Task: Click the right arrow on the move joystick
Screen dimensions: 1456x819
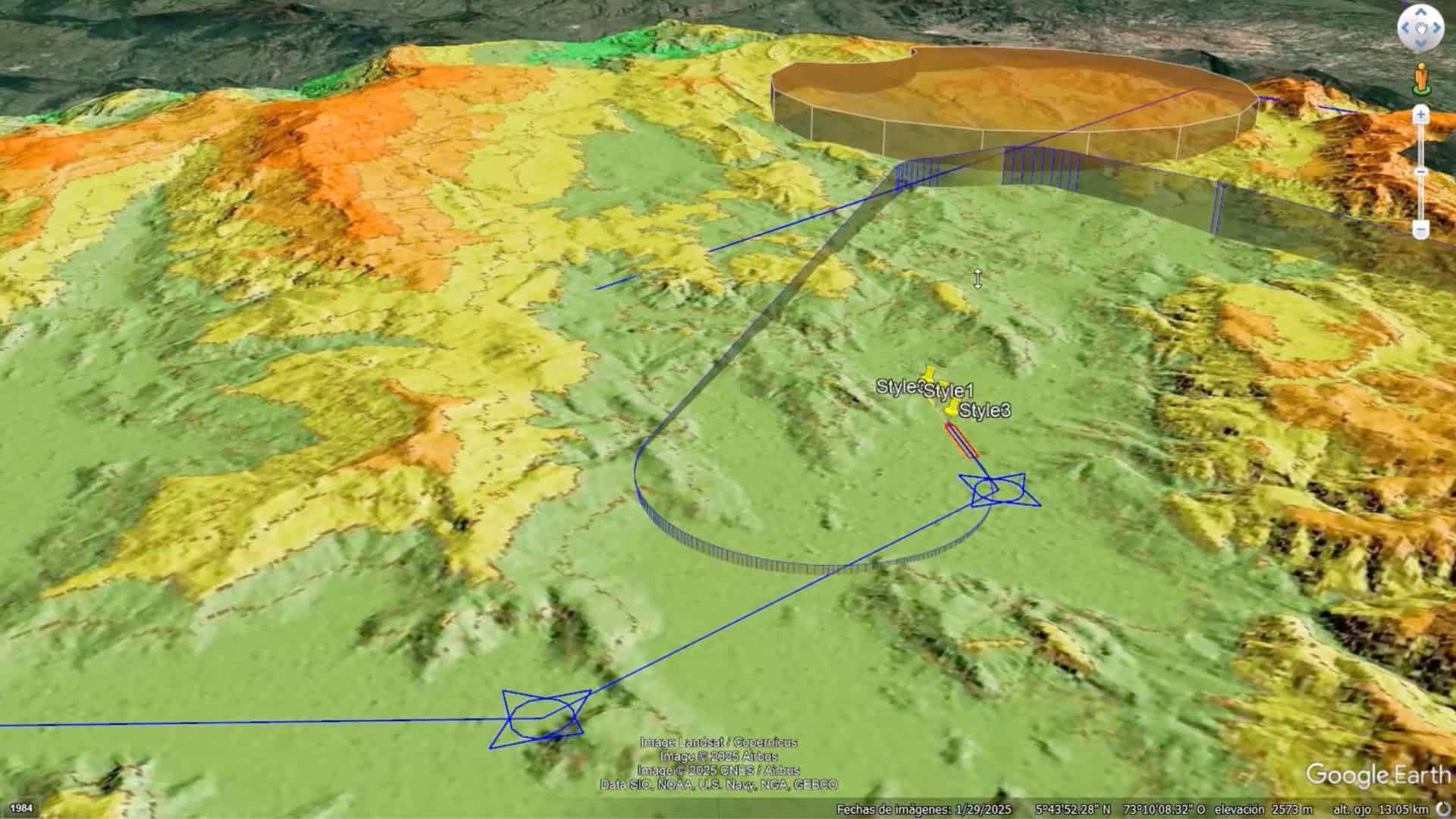Action: [1435, 28]
